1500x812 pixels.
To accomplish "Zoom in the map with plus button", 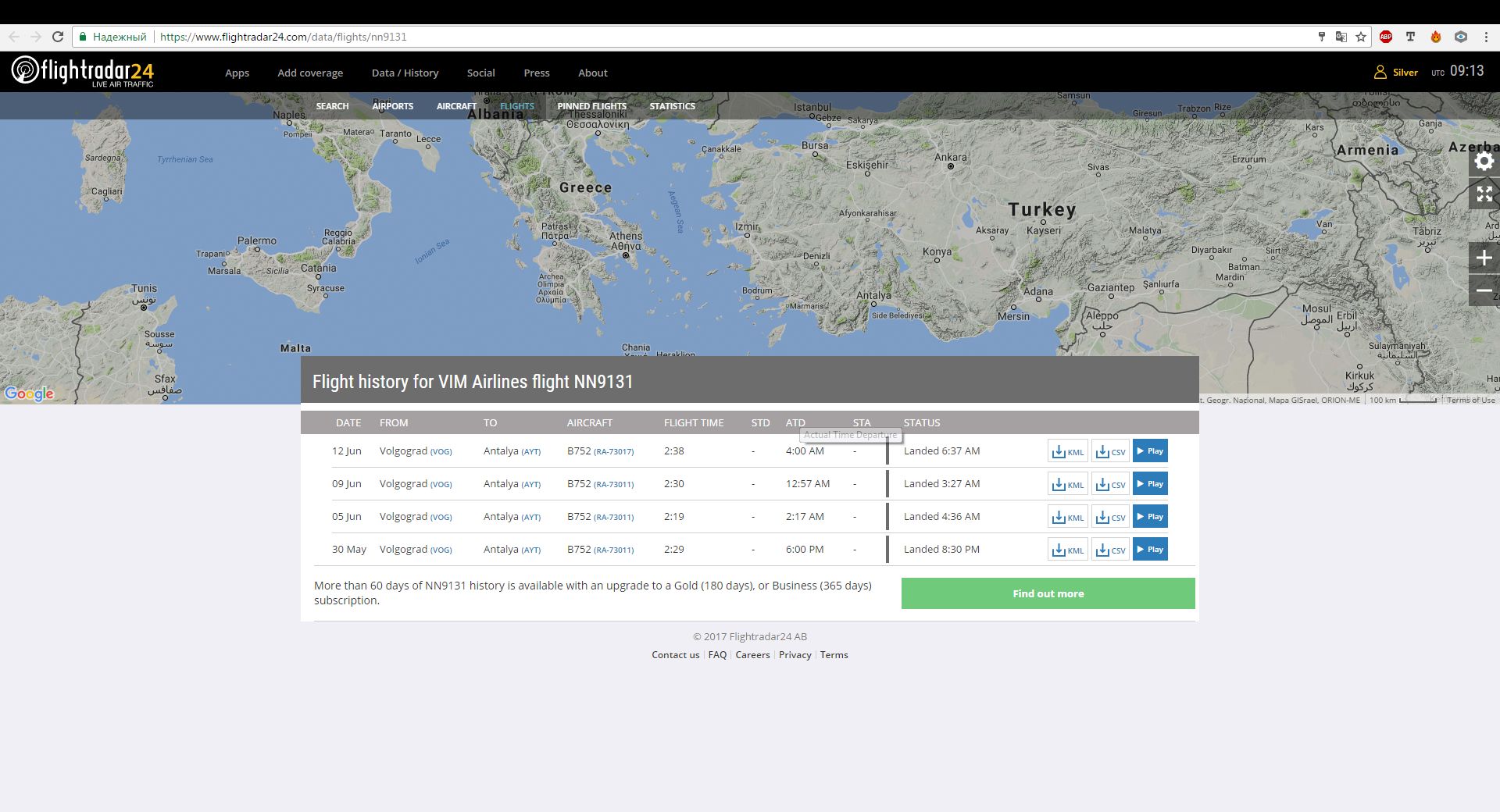I will coord(1484,258).
